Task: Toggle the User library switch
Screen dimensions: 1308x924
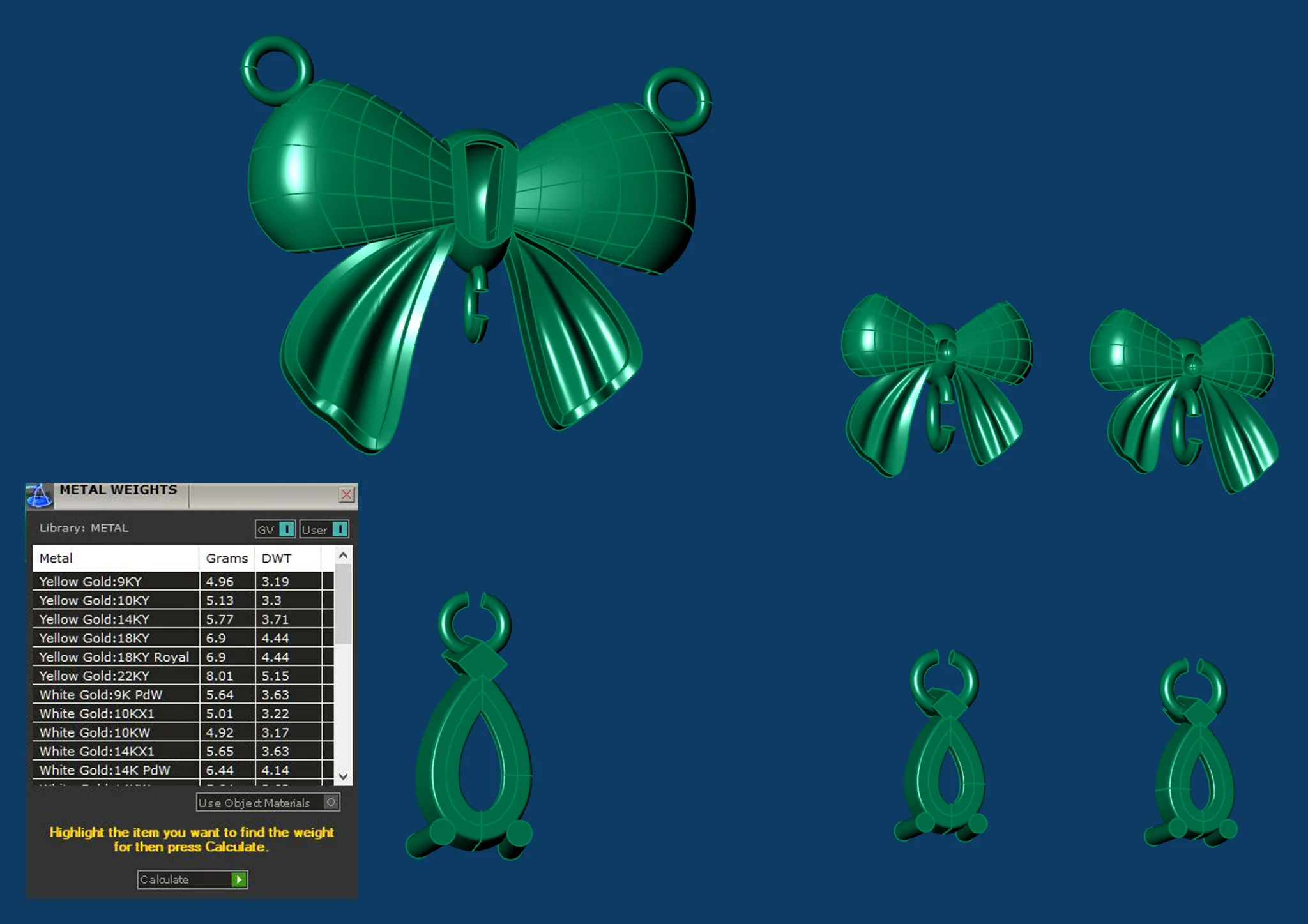Action: click(324, 529)
